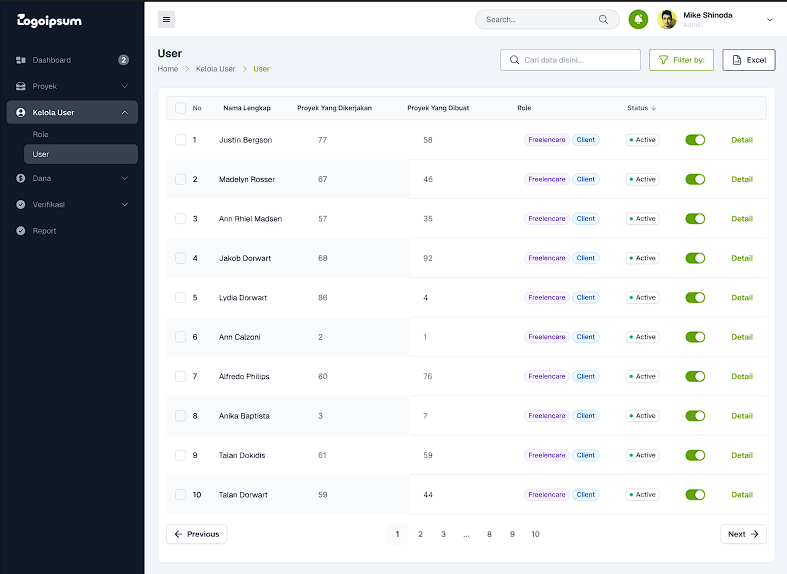This screenshot has width=787, height=574.
Task: Open Dashboard in the sidebar
Action: pyautogui.click(x=72, y=60)
